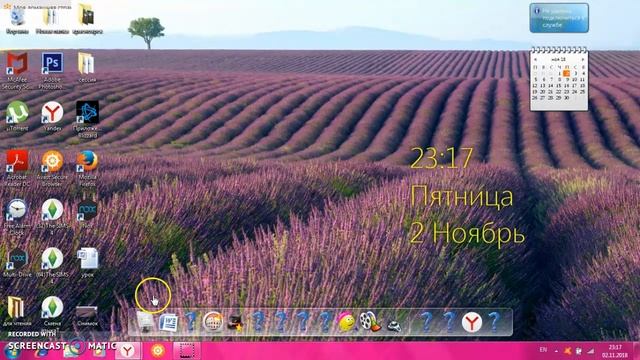640x360 pixels.
Task: Launch Yandex browser from the dock
Action: [x=472, y=322]
